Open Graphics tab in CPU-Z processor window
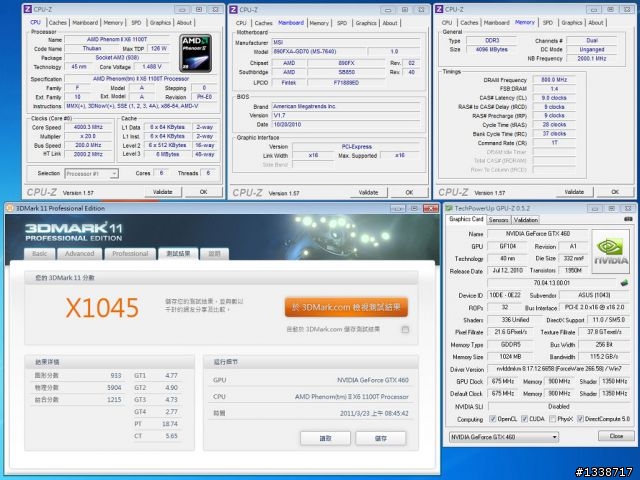This screenshot has height=480, width=640. coord(160,23)
